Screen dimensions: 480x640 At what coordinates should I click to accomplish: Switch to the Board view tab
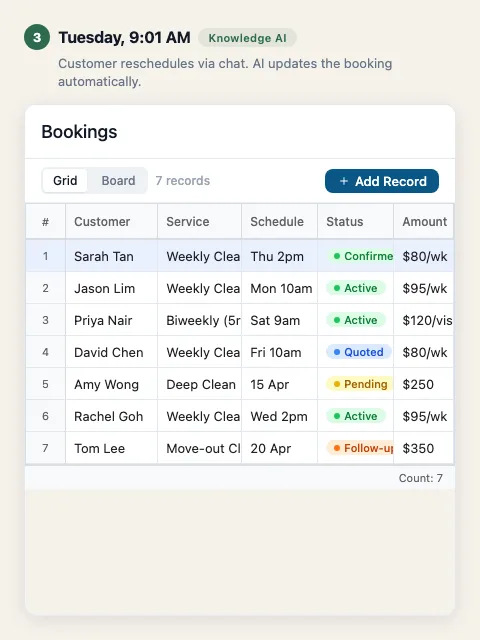coord(118,180)
